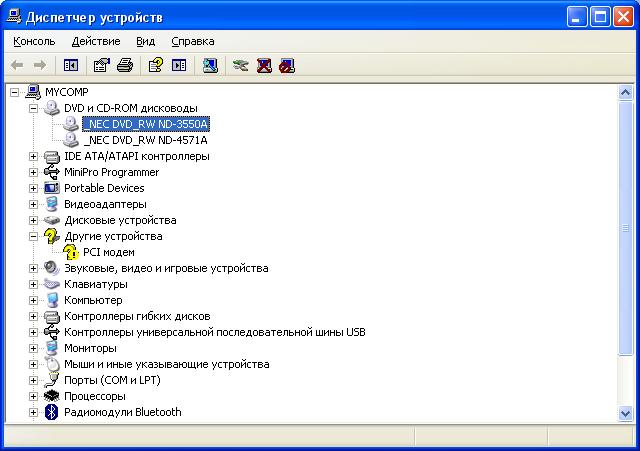Click the Properties toolbar icon
The width and height of the screenshot is (640, 451).
tap(101, 66)
